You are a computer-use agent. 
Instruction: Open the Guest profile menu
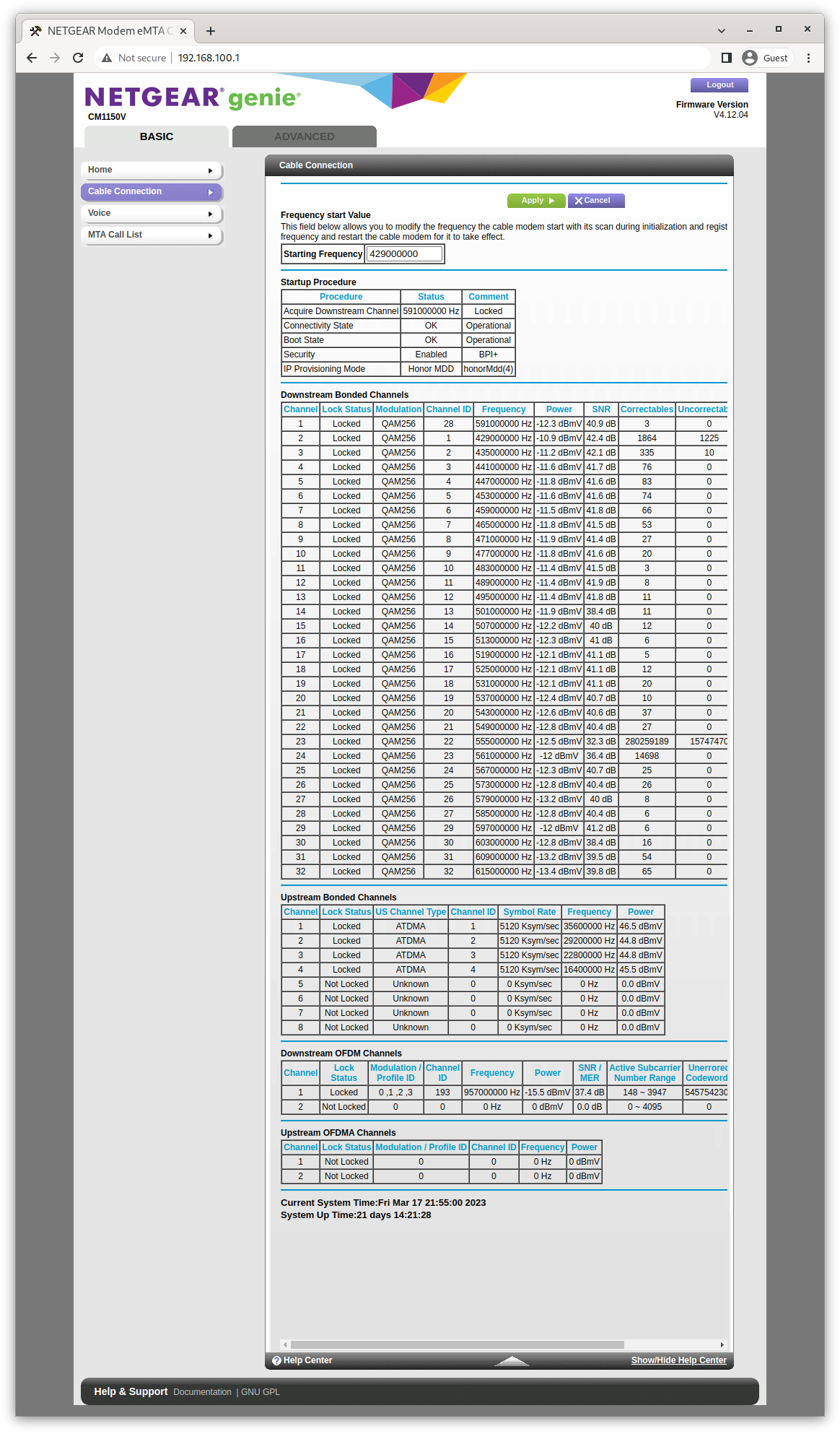(x=767, y=58)
